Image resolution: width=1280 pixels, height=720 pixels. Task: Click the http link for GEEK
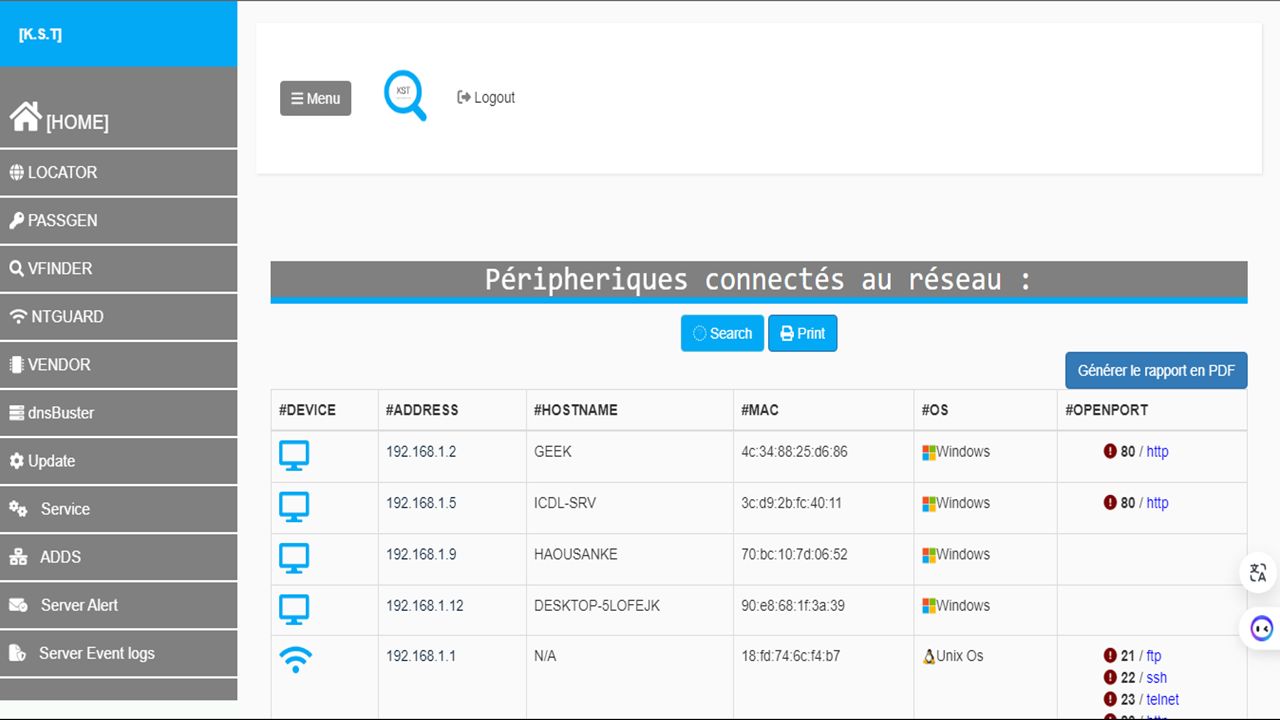1157,451
